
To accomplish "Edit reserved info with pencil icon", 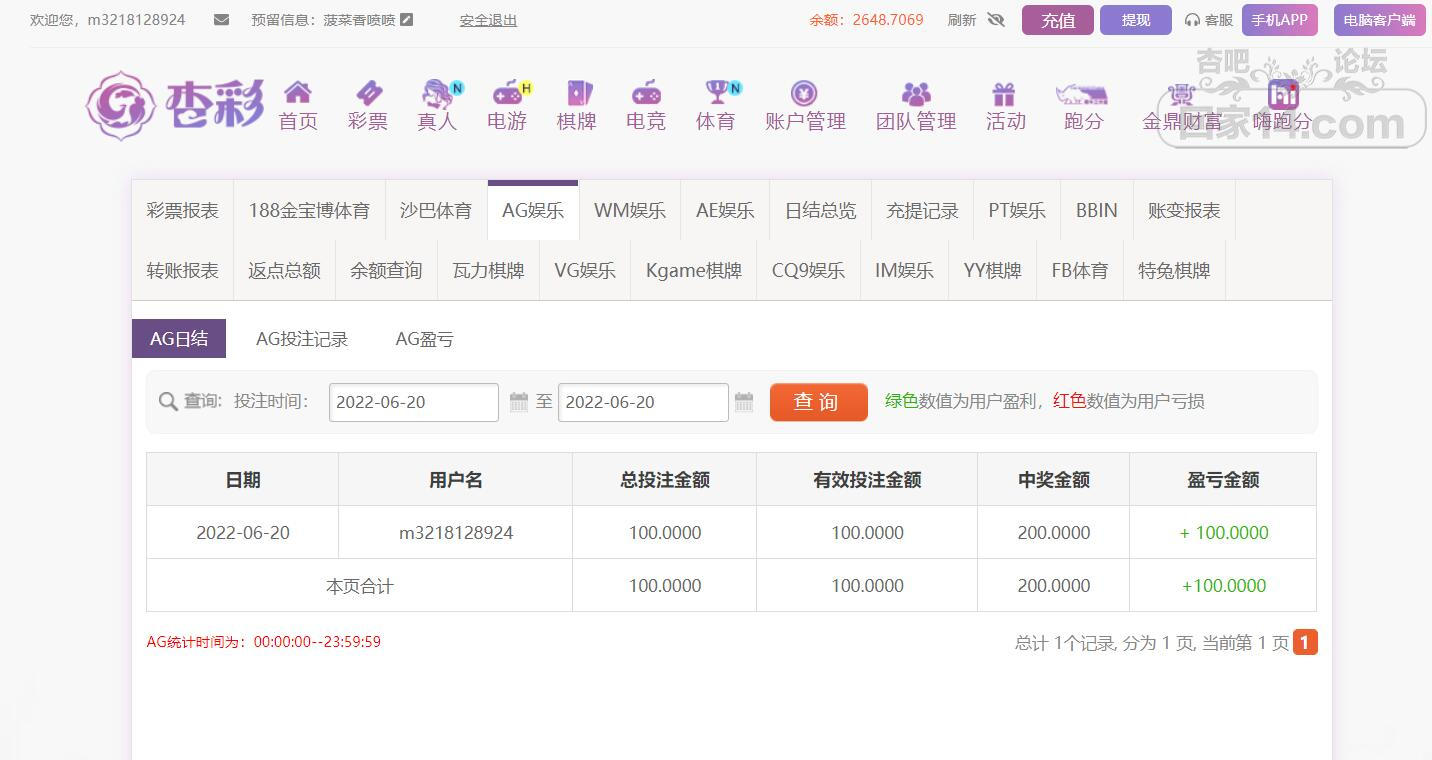I will pos(406,19).
